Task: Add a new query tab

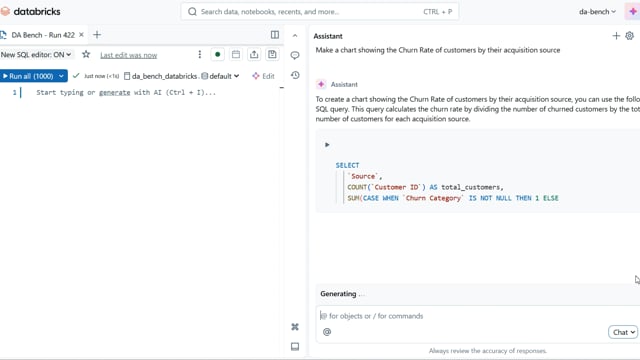Action: pos(97,35)
